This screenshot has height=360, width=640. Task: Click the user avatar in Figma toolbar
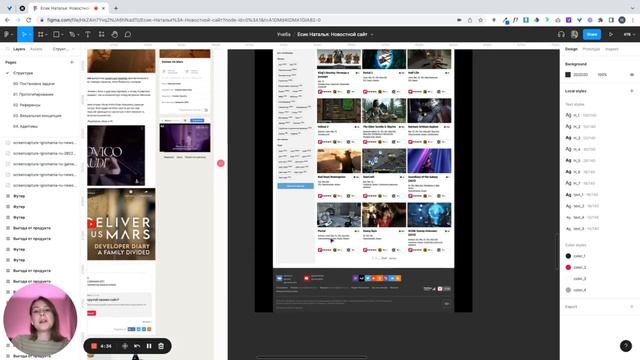(574, 35)
